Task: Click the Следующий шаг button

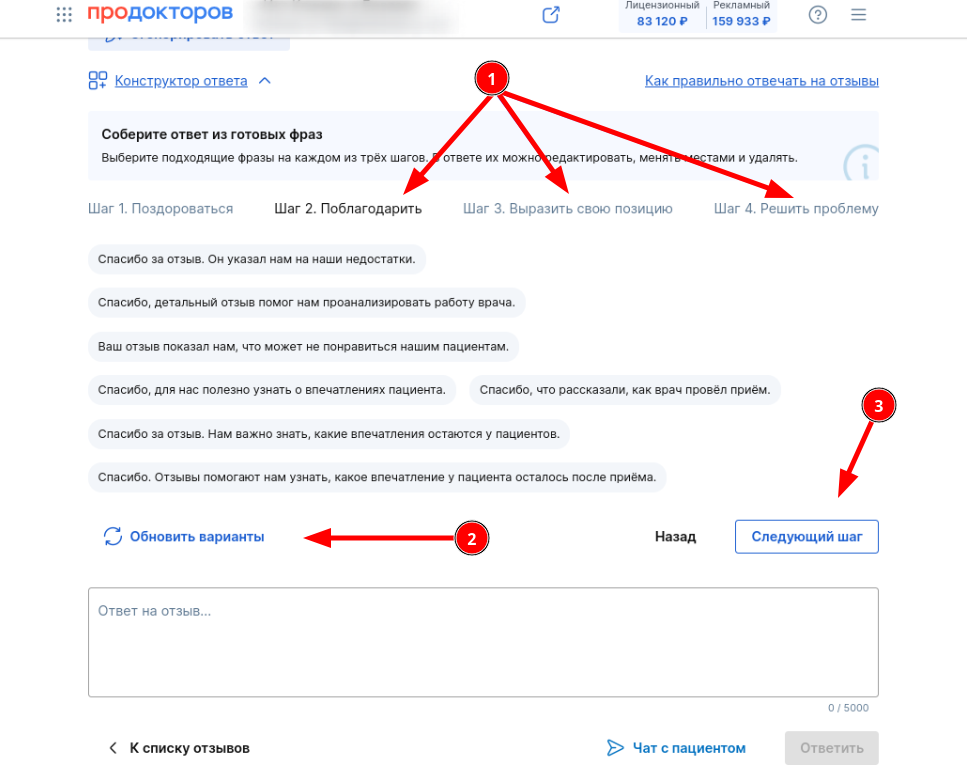Action: coord(807,536)
